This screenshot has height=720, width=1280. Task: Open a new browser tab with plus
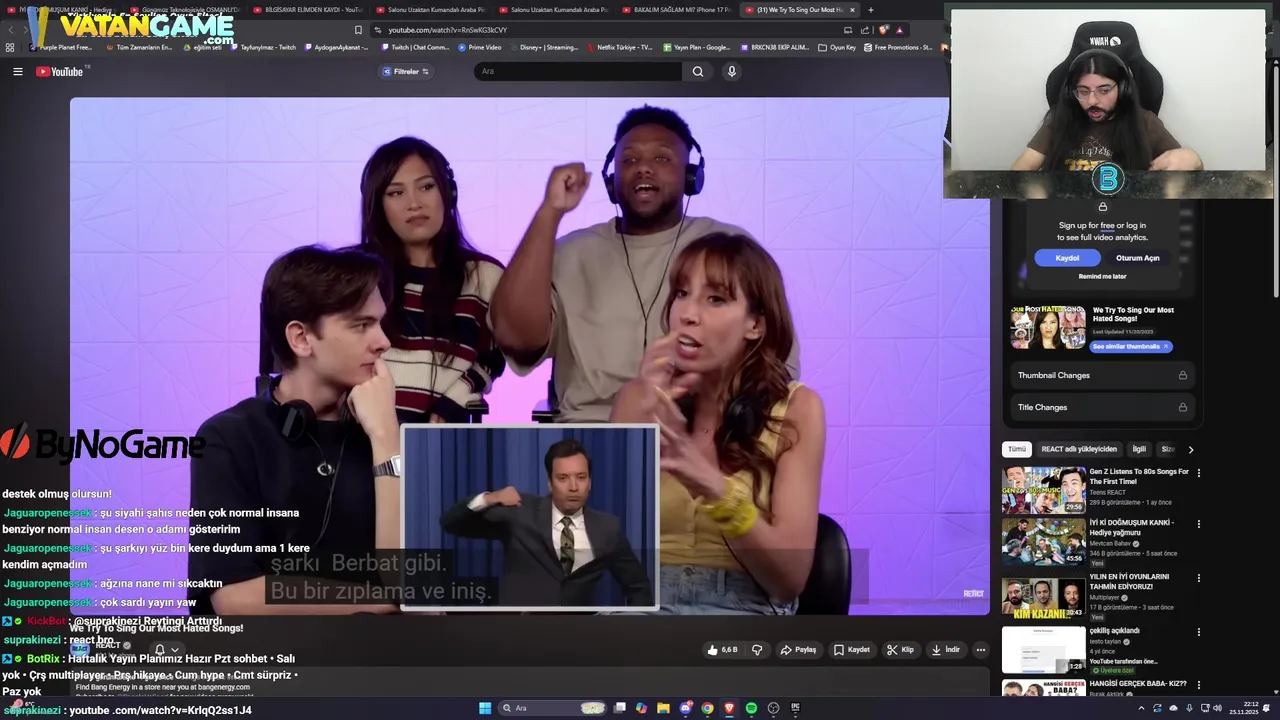coord(870,10)
